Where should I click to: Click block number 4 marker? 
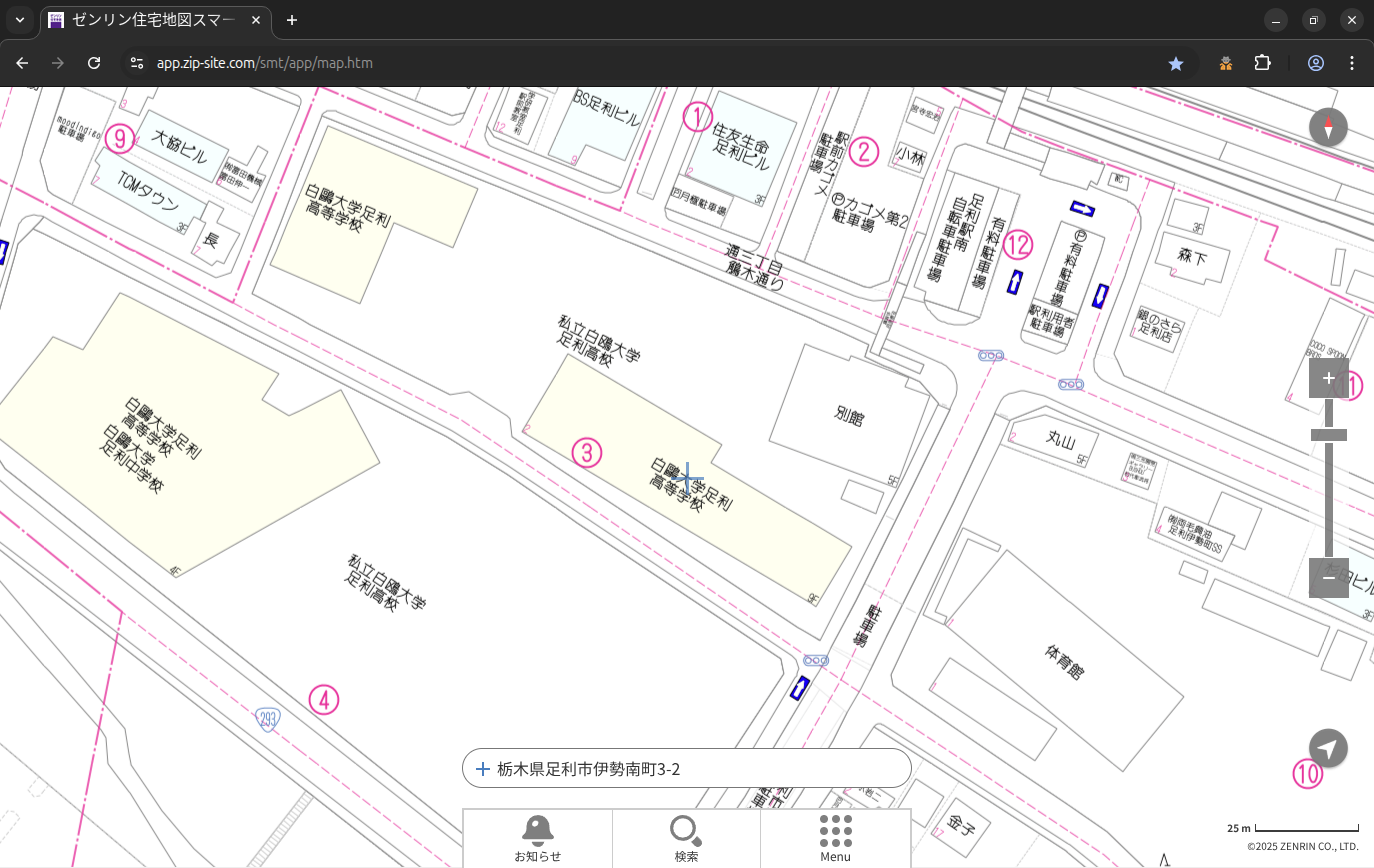324,700
